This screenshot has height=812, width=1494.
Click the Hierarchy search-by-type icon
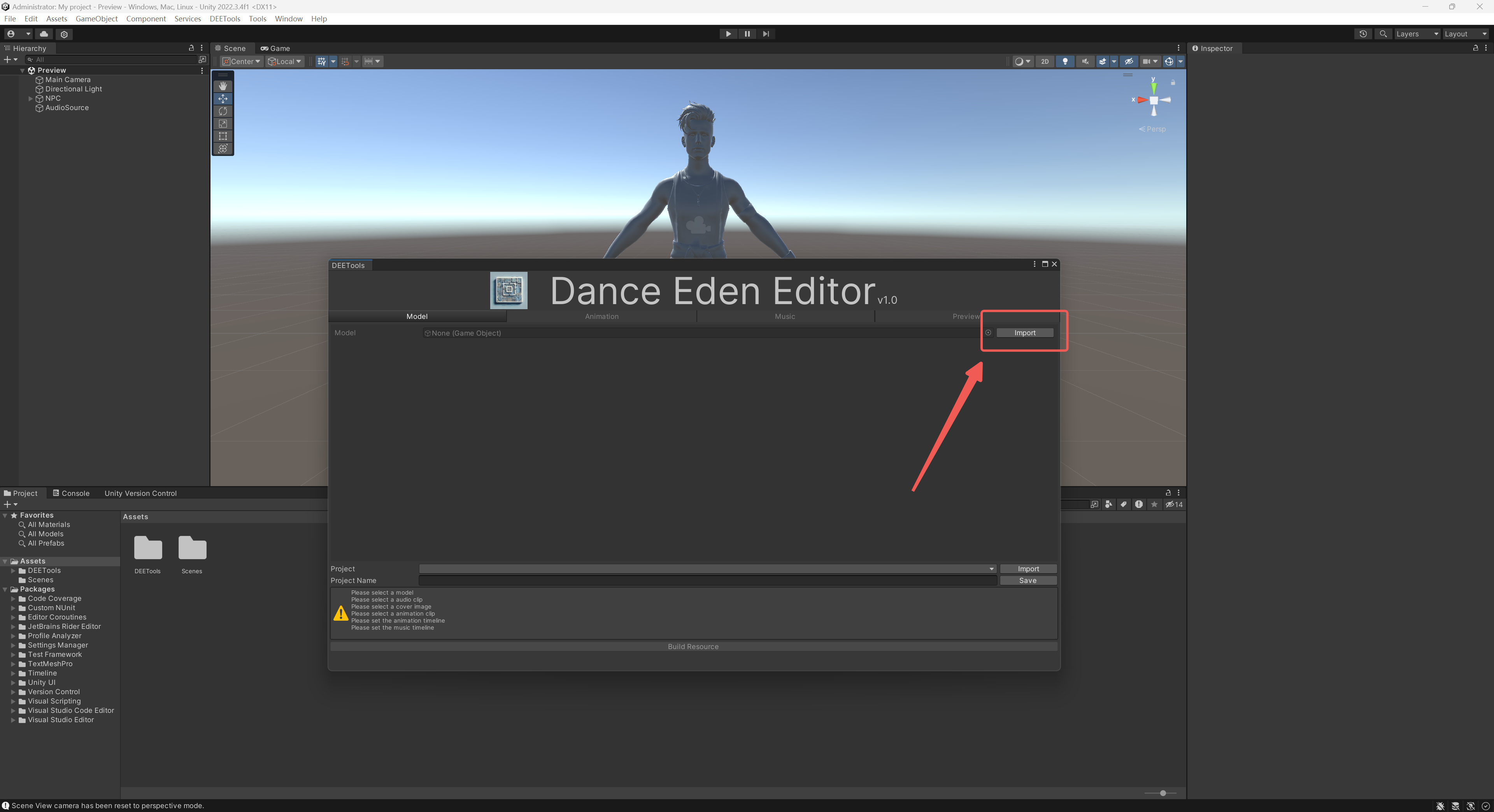tap(202, 60)
